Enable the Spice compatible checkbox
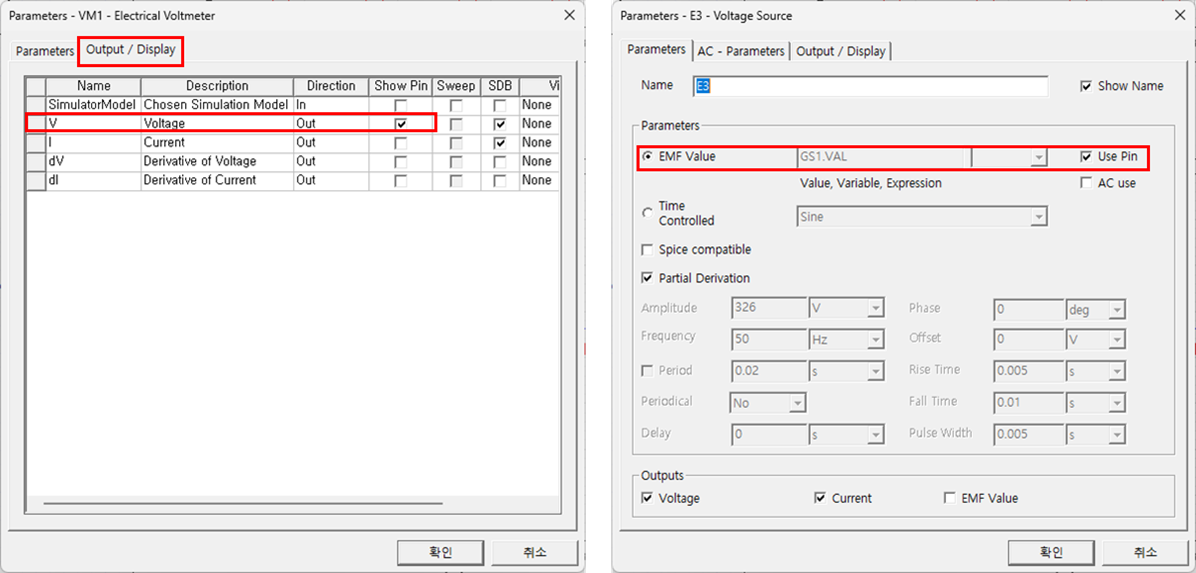 [647, 250]
